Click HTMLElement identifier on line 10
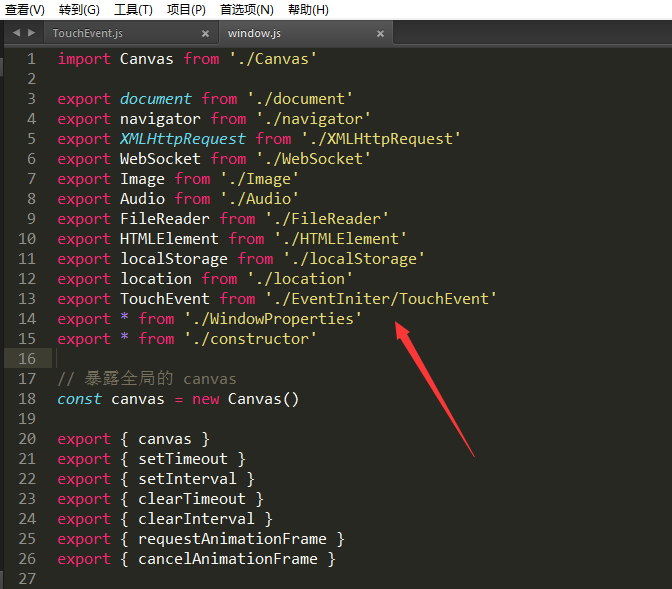The image size is (672, 589). 169,239
